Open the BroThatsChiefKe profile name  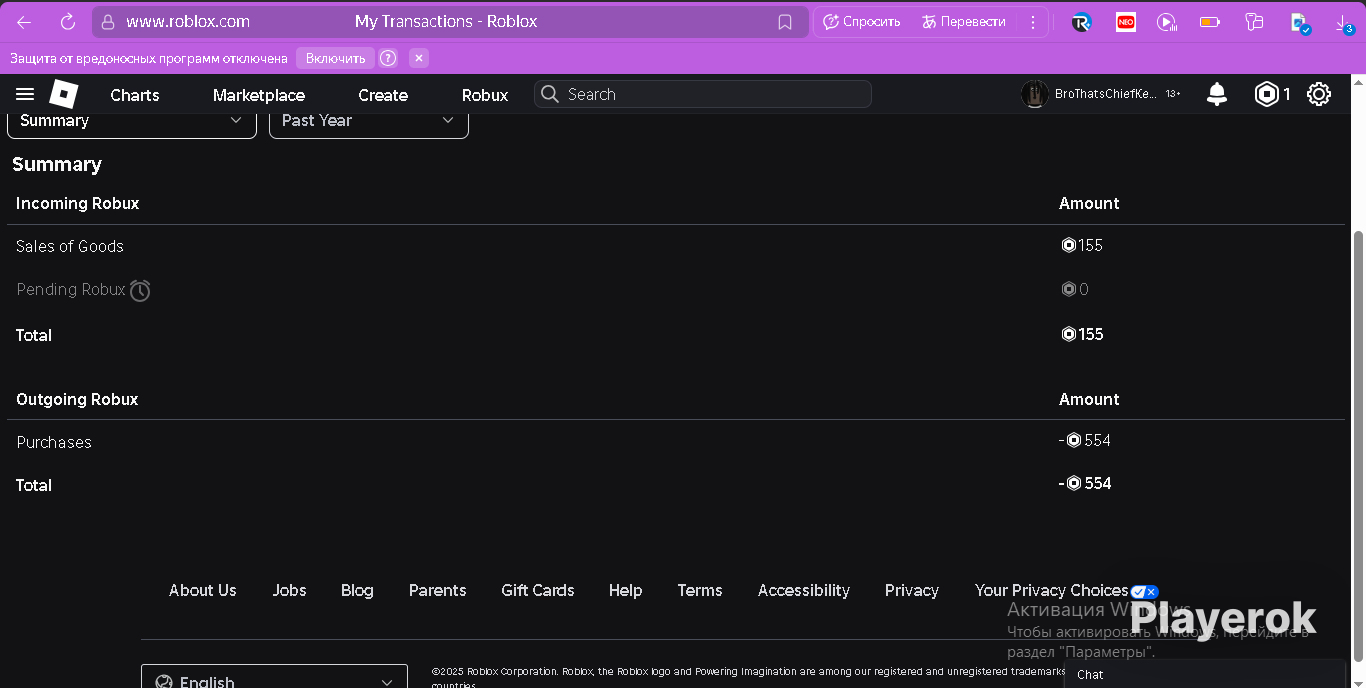tap(1106, 94)
